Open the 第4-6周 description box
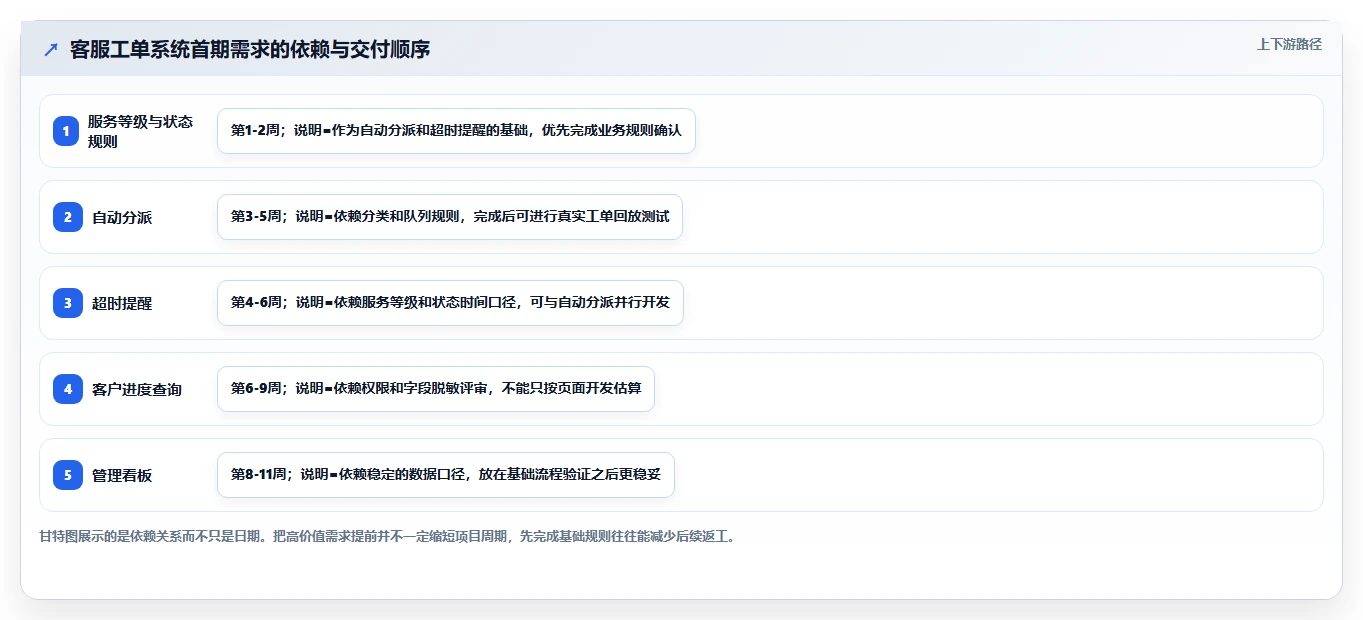 450,303
